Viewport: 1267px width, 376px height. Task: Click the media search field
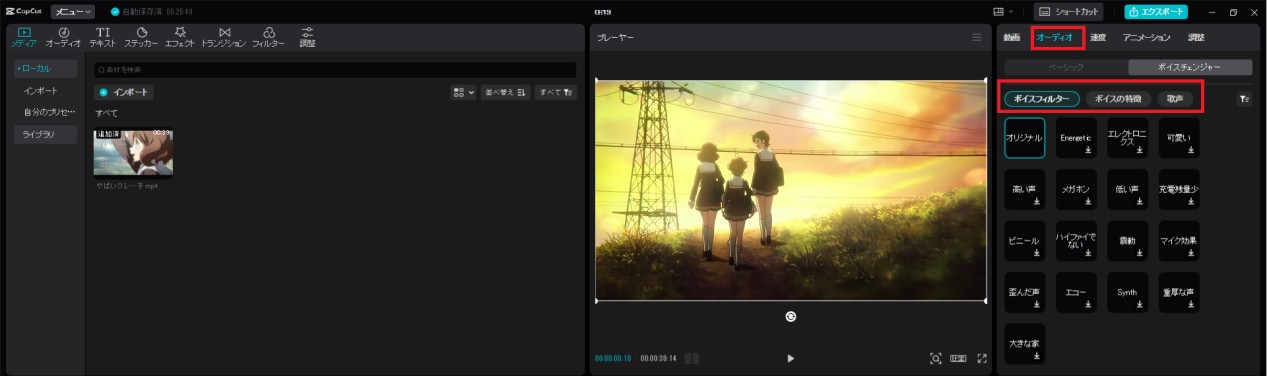335,70
